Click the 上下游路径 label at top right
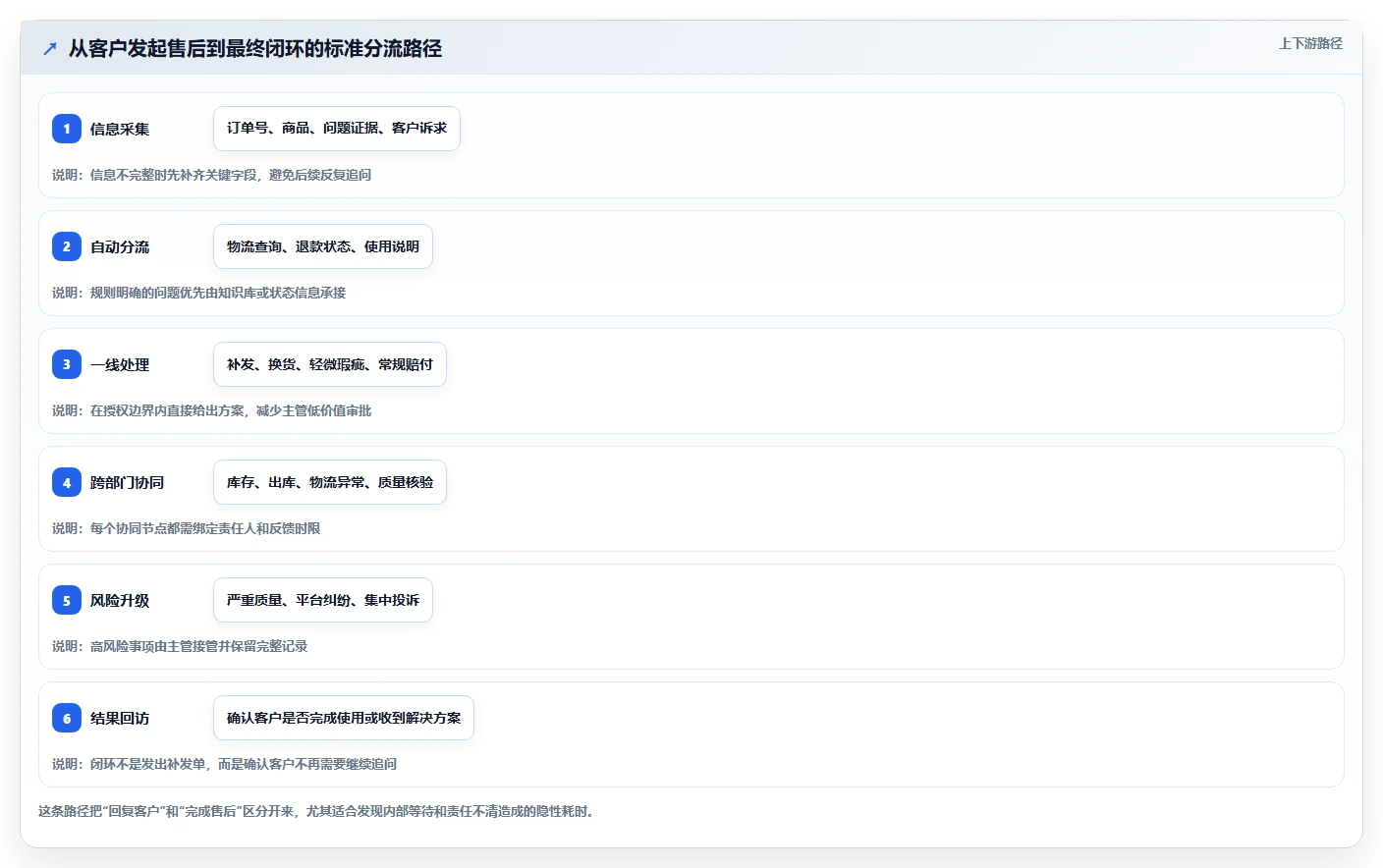 click(x=1310, y=43)
